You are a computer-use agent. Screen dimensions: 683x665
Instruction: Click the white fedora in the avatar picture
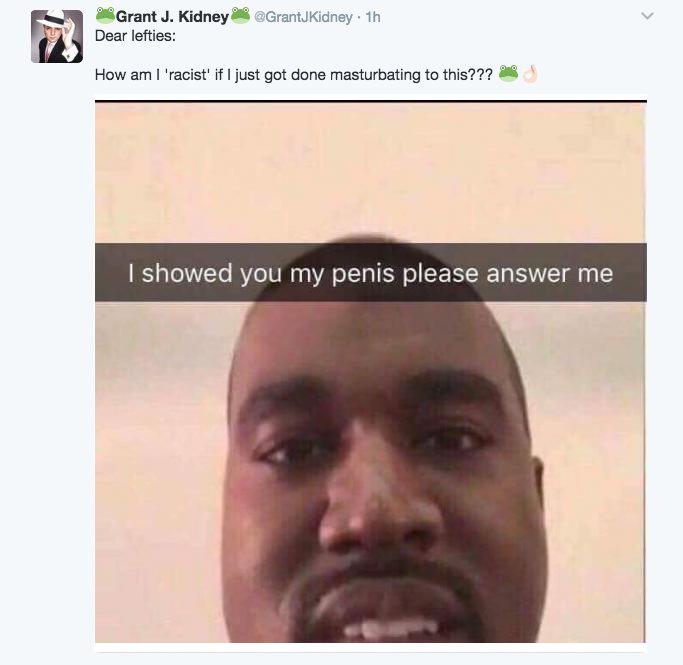(53, 19)
